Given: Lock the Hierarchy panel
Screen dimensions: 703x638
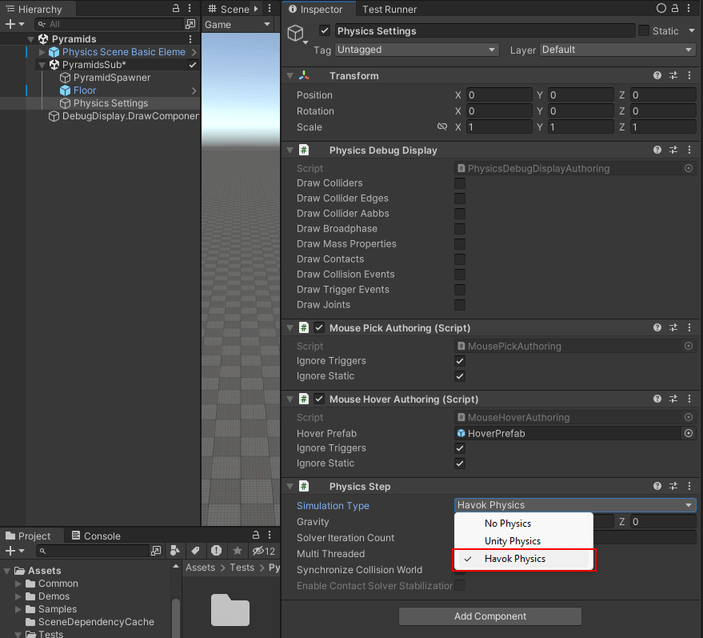Looking at the screenshot, I should (176, 9).
